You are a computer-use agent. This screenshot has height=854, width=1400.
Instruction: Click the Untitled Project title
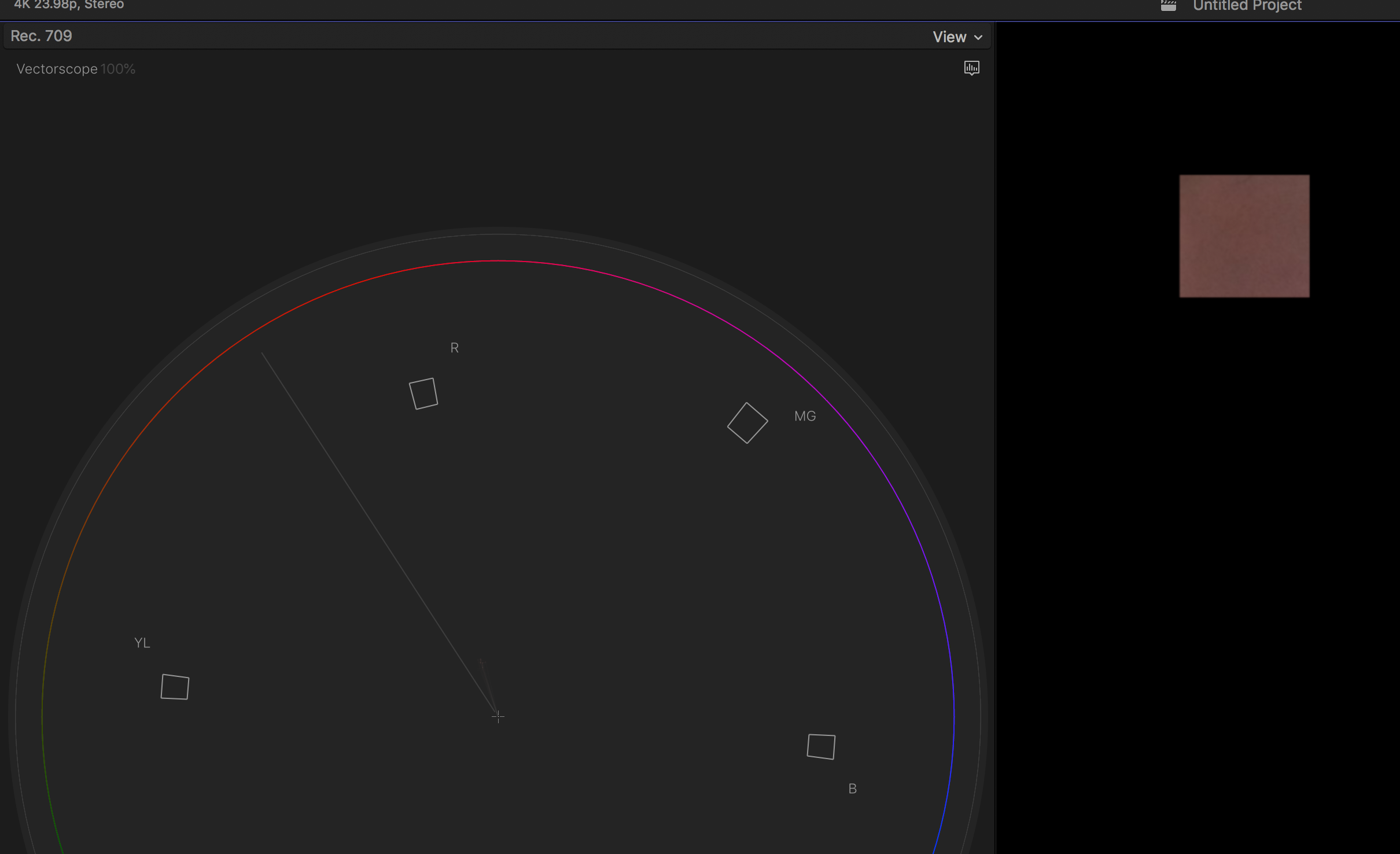(x=1247, y=6)
